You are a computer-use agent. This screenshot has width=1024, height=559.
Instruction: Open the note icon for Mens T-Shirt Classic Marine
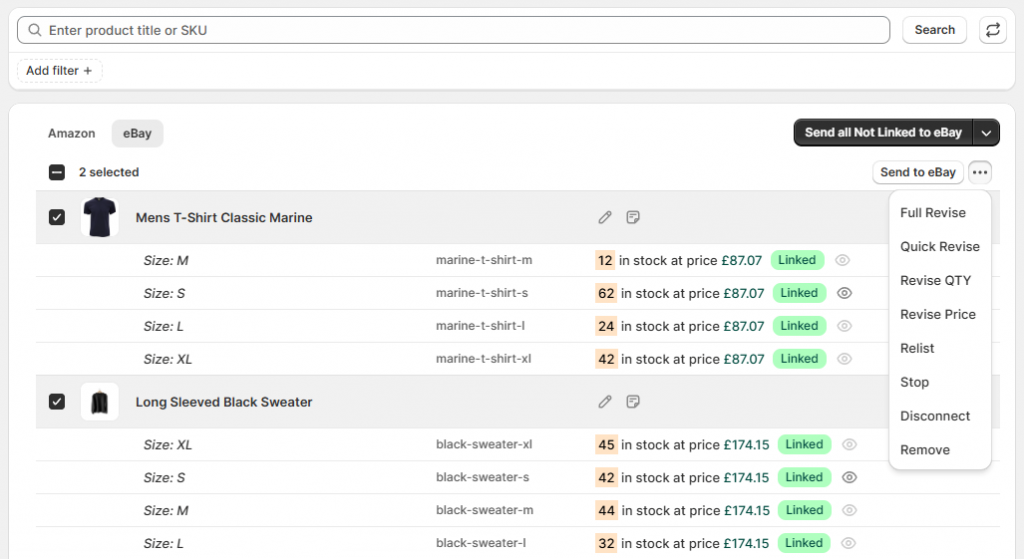(x=633, y=217)
